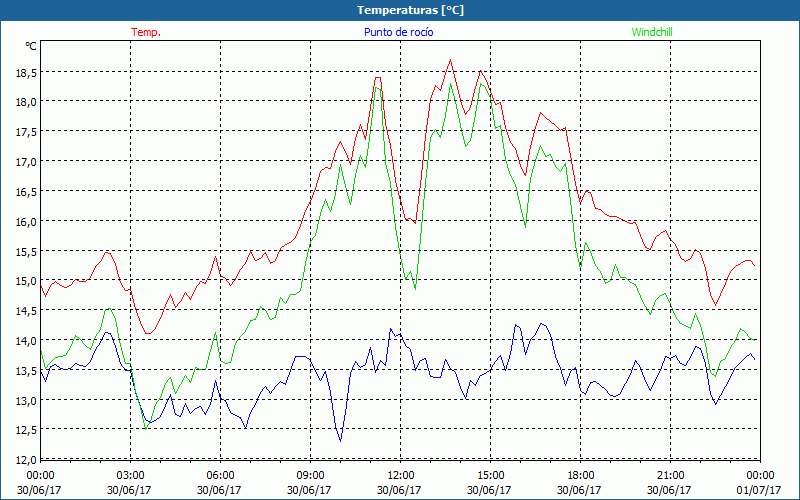Click the green windchill minimum near 03:30
Image resolution: width=800 pixels, height=500 pixels.
tap(146, 429)
